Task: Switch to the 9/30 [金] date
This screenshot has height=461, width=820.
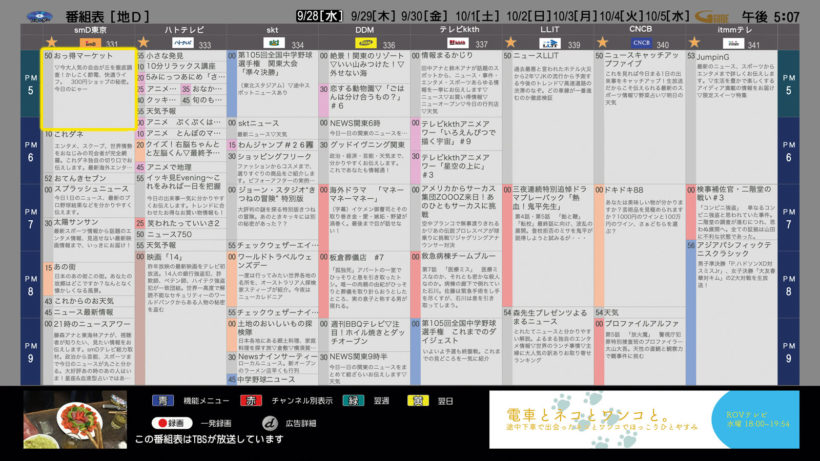Action: (x=425, y=16)
